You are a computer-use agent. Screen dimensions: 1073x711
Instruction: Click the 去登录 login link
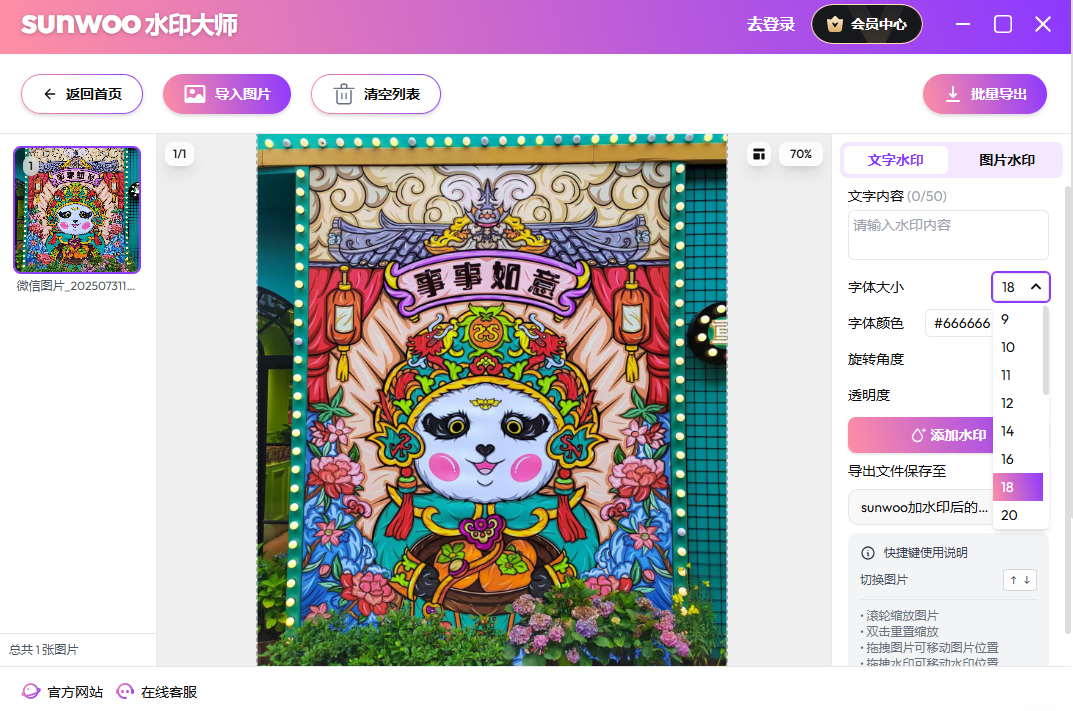point(770,24)
